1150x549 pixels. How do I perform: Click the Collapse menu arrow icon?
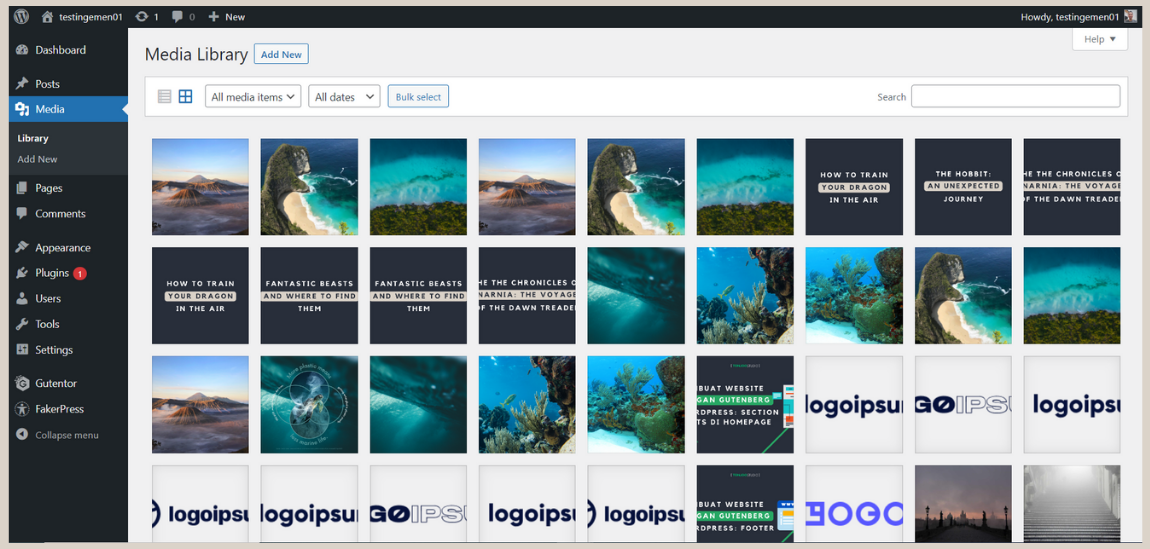pyautogui.click(x=22, y=435)
